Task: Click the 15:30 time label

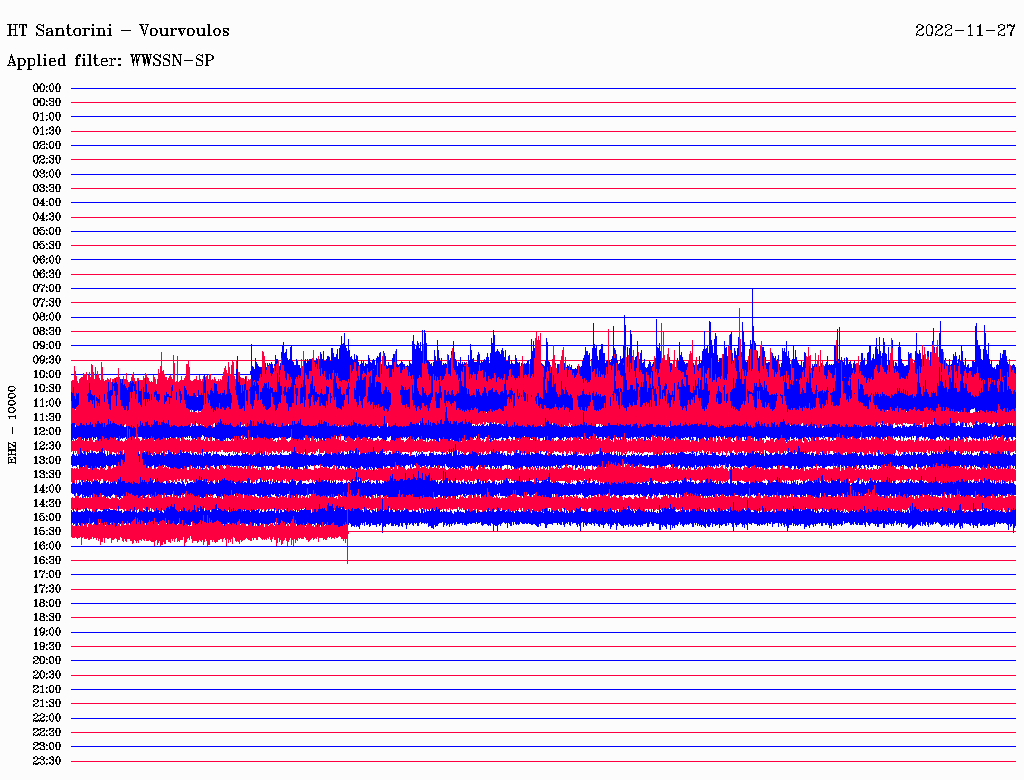Action: (x=47, y=532)
